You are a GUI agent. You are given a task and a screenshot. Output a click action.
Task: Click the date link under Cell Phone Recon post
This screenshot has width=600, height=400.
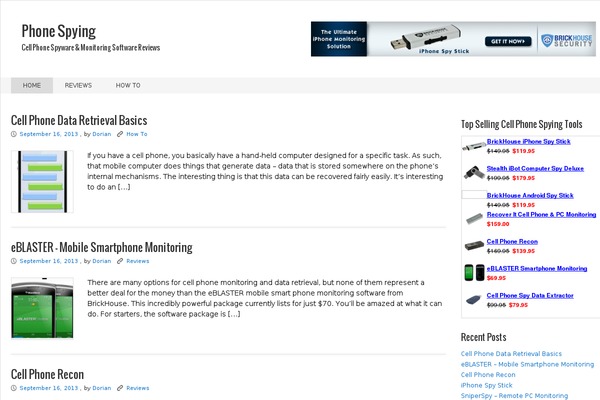tap(49, 388)
